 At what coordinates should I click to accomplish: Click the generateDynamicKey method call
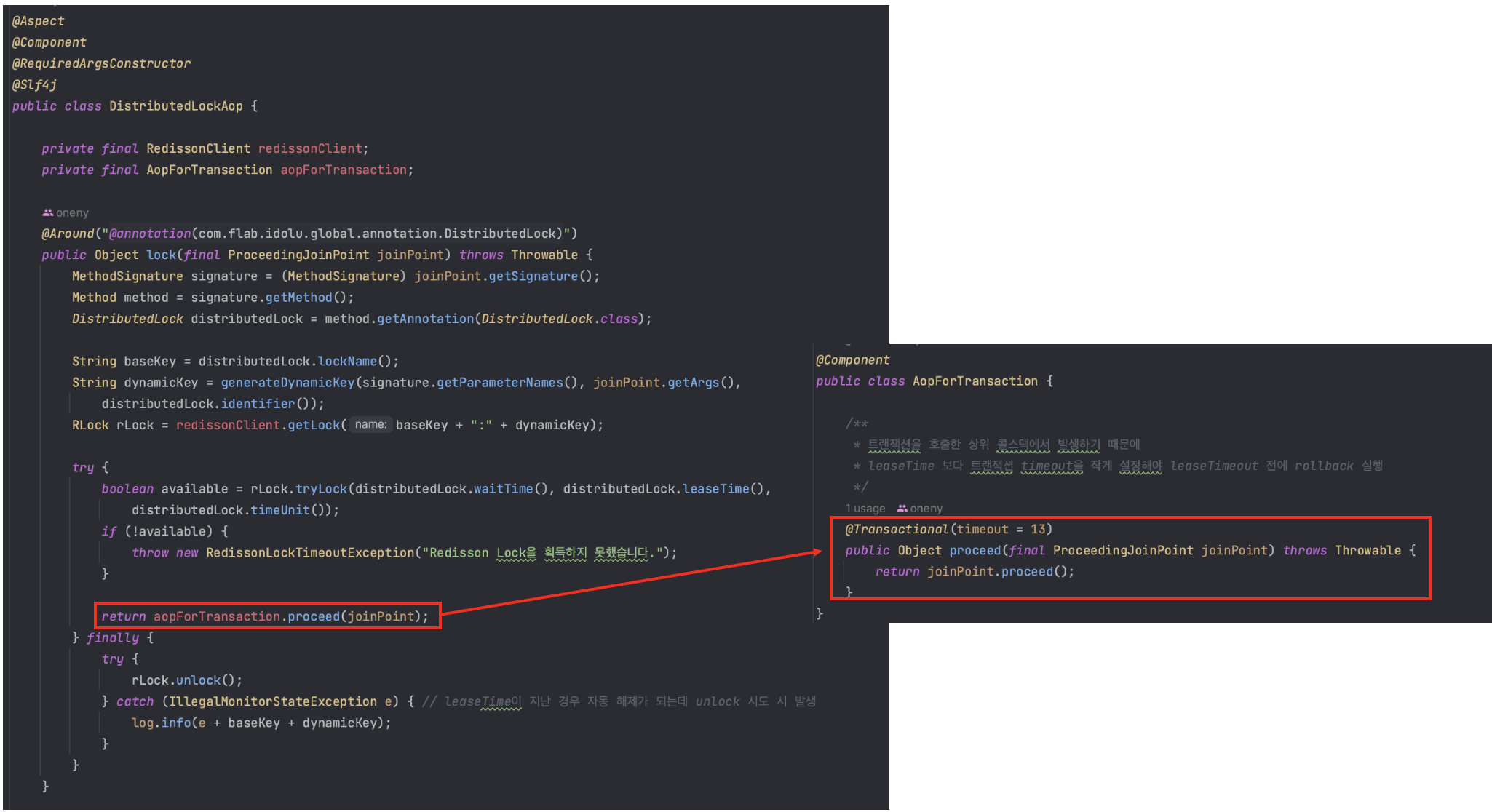(x=287, y=383)
